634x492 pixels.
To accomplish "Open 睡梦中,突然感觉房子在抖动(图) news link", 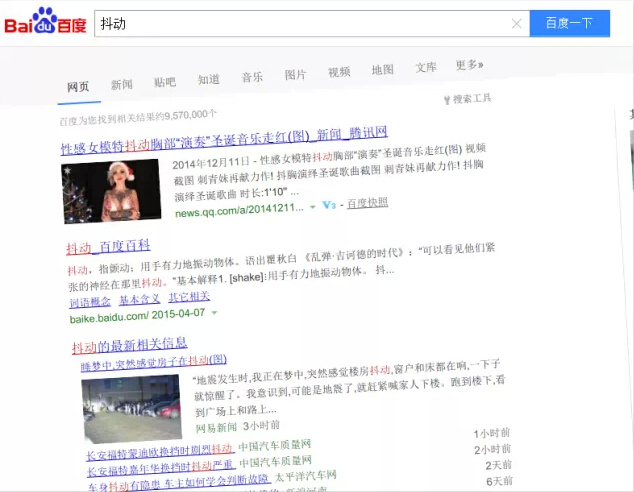I will click(x=154, y=363).
